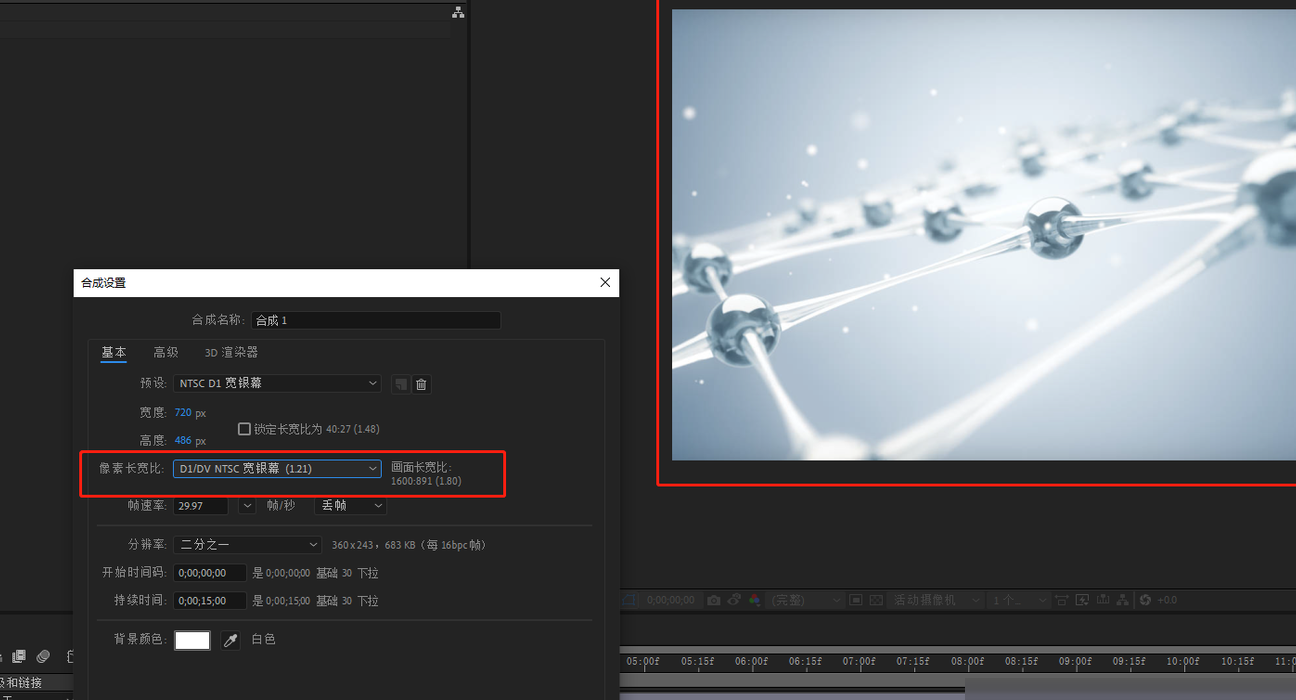Click the duration field 0;00;15;00
Image resolution: width=1296 pixels, height=700 pixels.
pyautogui.click(x=210, y=601)
